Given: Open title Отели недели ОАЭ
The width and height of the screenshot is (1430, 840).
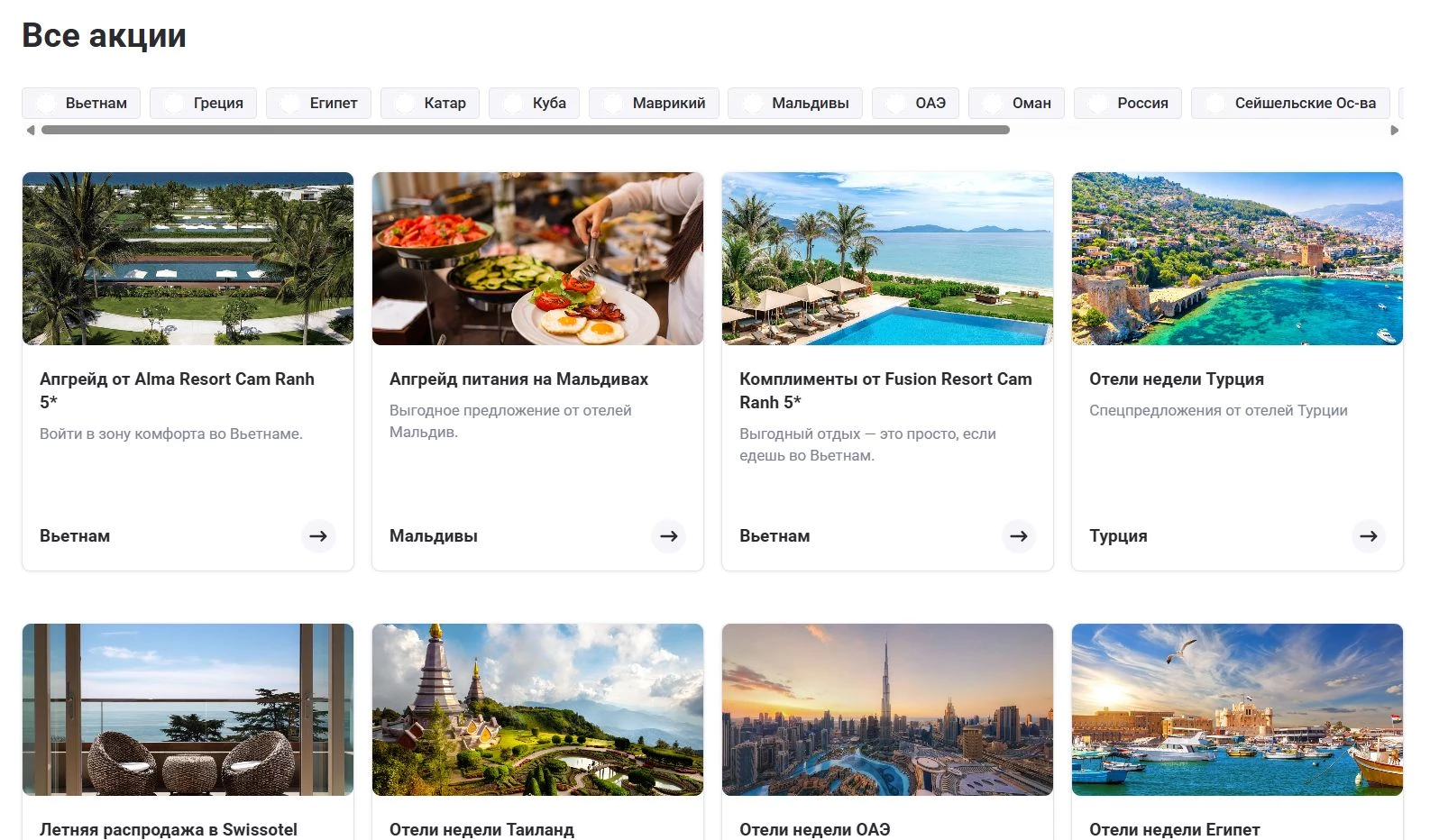Looking at the screenshot, I should pyautogui.click(x=815, y=829).
